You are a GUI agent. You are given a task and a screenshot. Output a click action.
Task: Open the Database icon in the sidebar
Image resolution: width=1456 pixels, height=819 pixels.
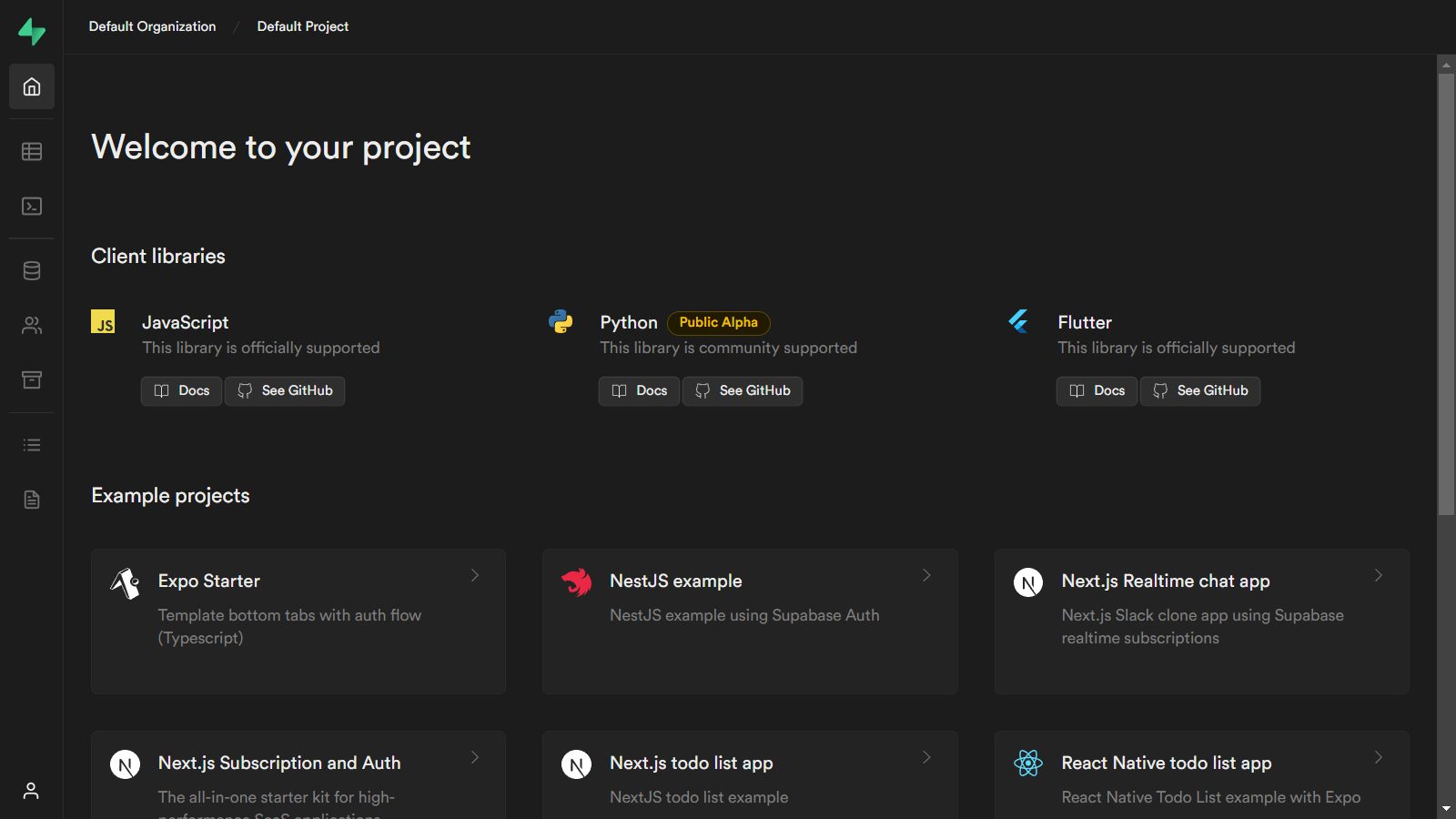(32, 270)
